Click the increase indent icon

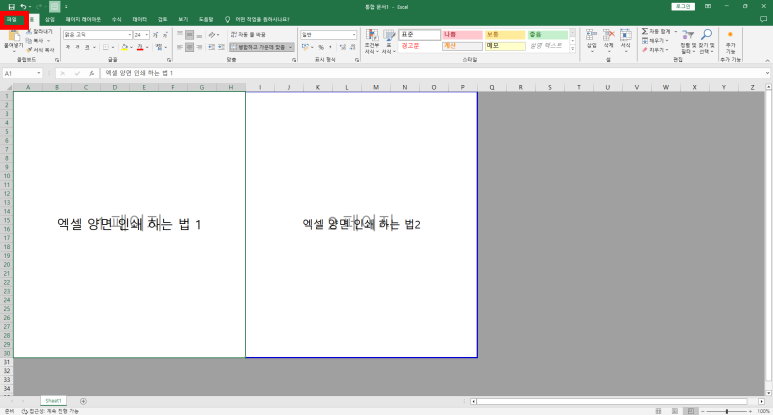coord(221,47)
